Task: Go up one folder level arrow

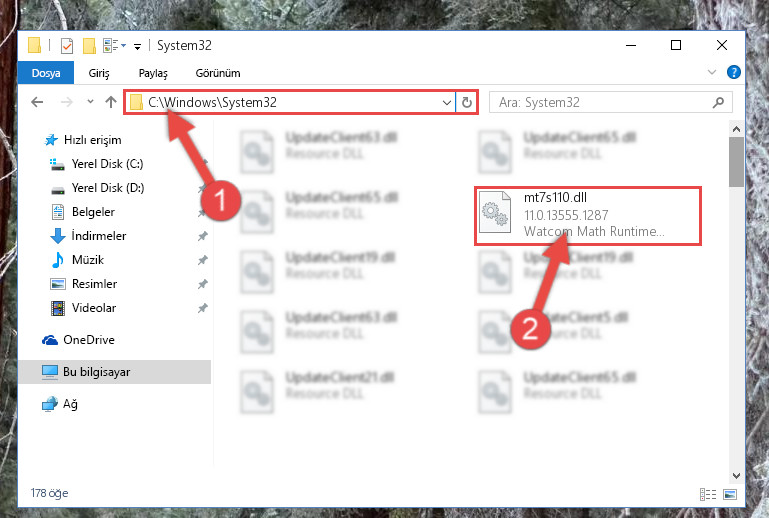Action: point(111,102)
